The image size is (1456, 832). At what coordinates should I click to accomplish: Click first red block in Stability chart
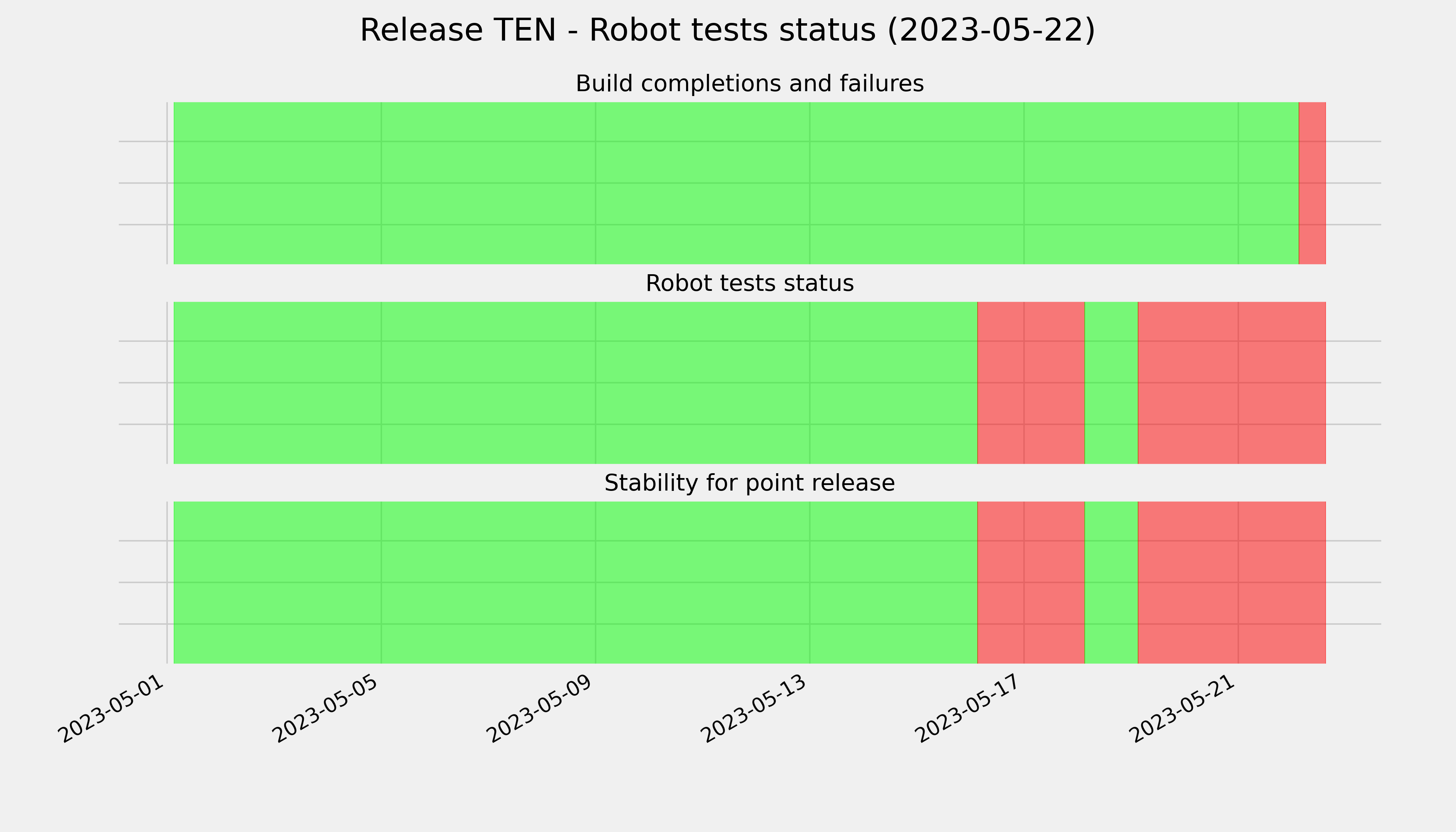(1031, 582)
